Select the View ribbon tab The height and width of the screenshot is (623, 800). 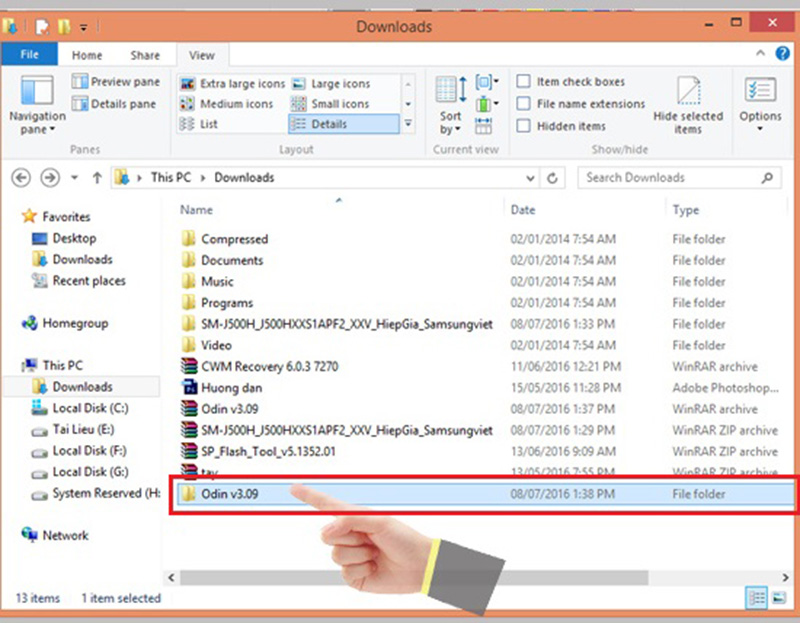coord(202,55)
